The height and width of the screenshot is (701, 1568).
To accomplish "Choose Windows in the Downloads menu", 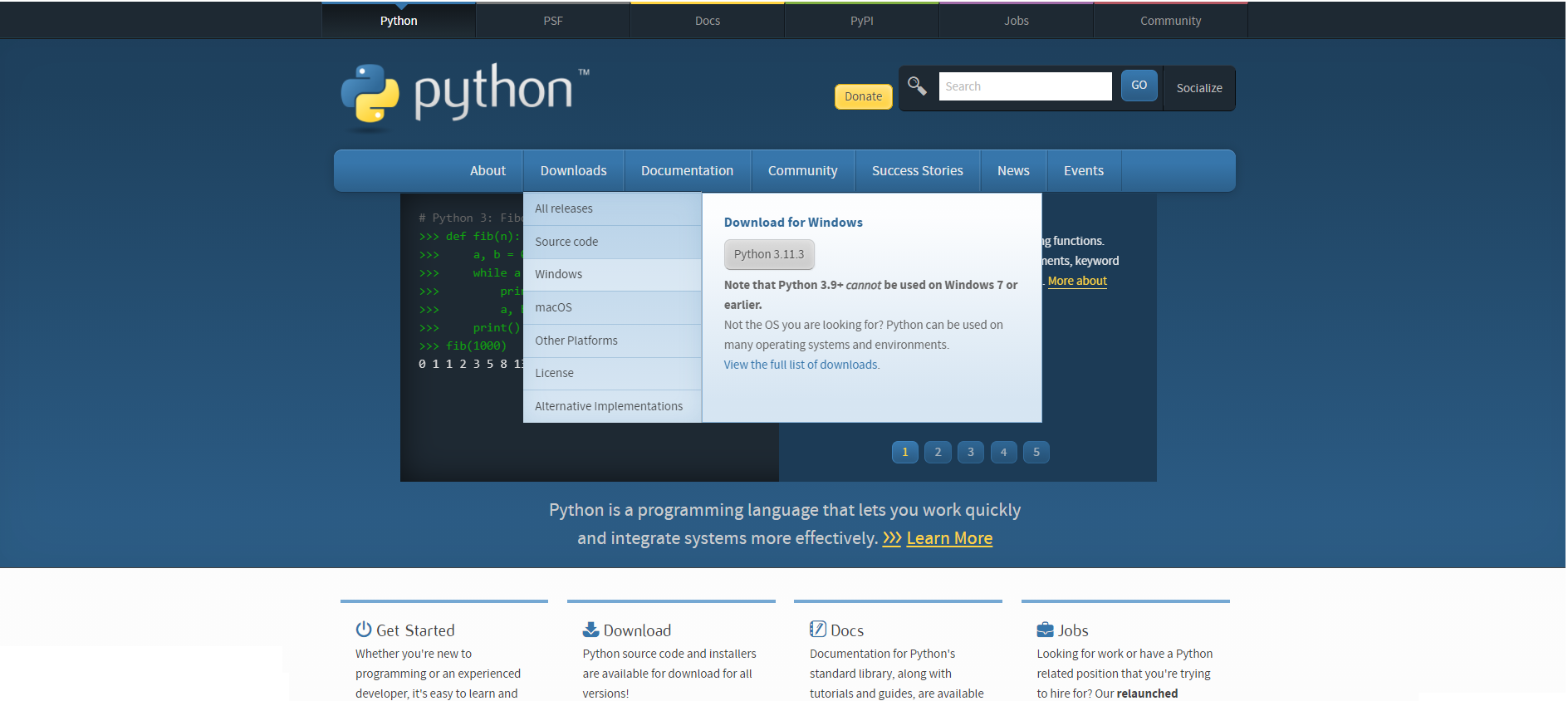I will click(612, 274).
